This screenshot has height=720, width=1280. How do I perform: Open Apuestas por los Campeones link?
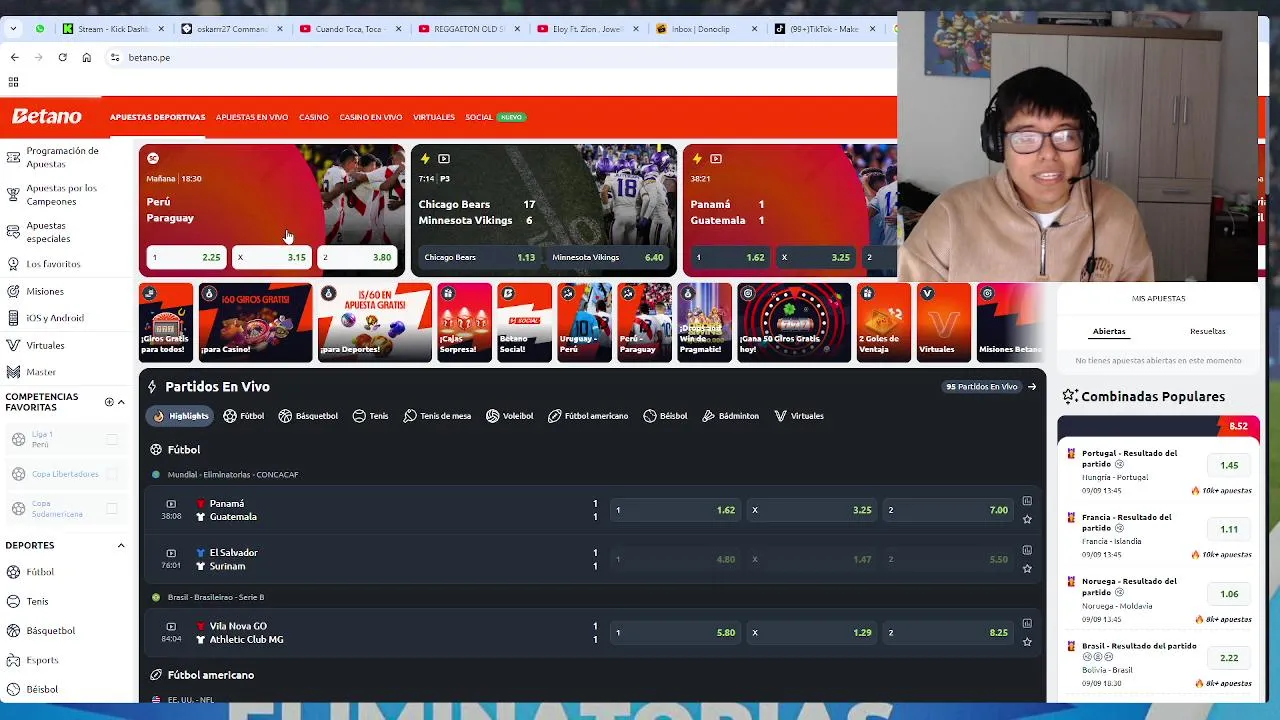[x=62, y=194]
